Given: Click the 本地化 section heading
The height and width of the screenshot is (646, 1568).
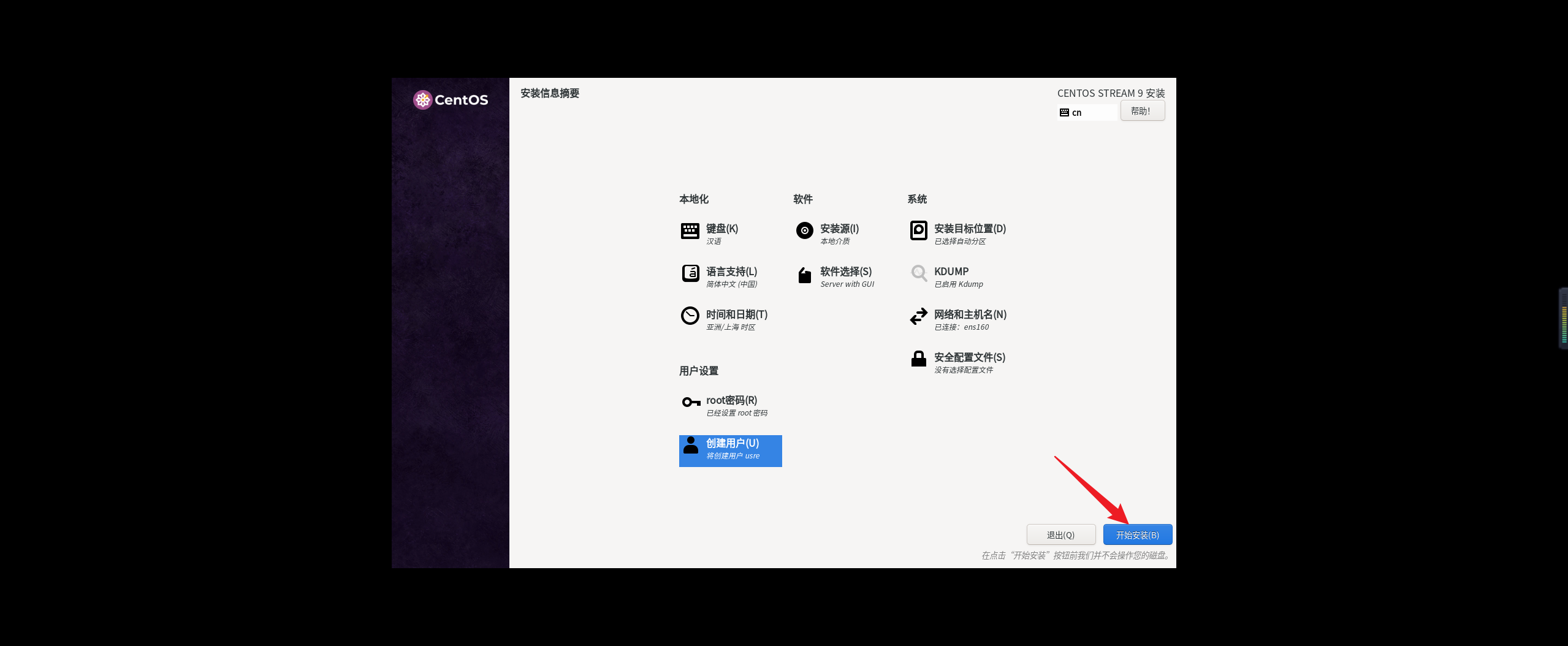Looking at the screenshot, I should 693,199.
